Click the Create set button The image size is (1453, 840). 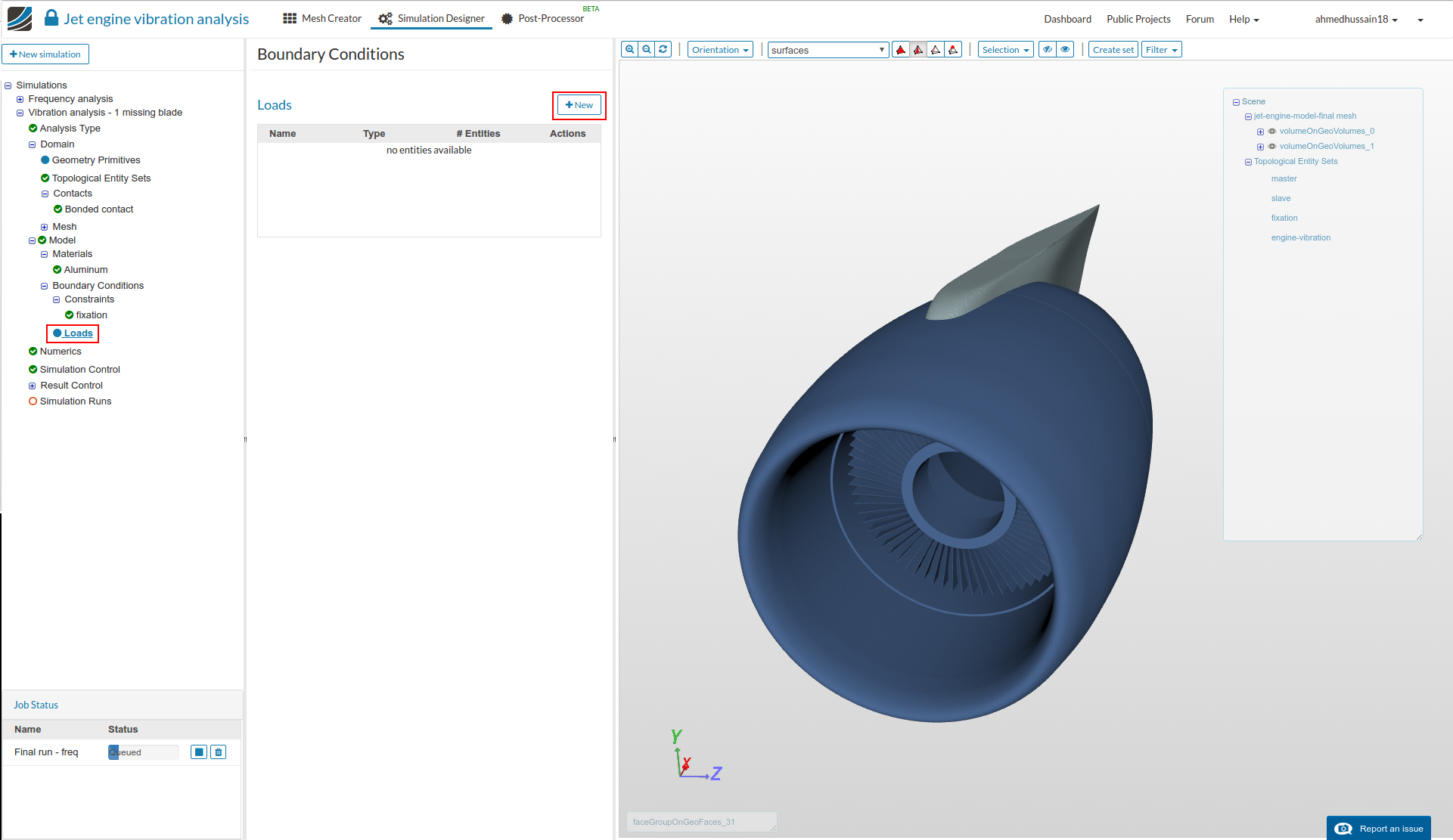tap(1113, 50)
